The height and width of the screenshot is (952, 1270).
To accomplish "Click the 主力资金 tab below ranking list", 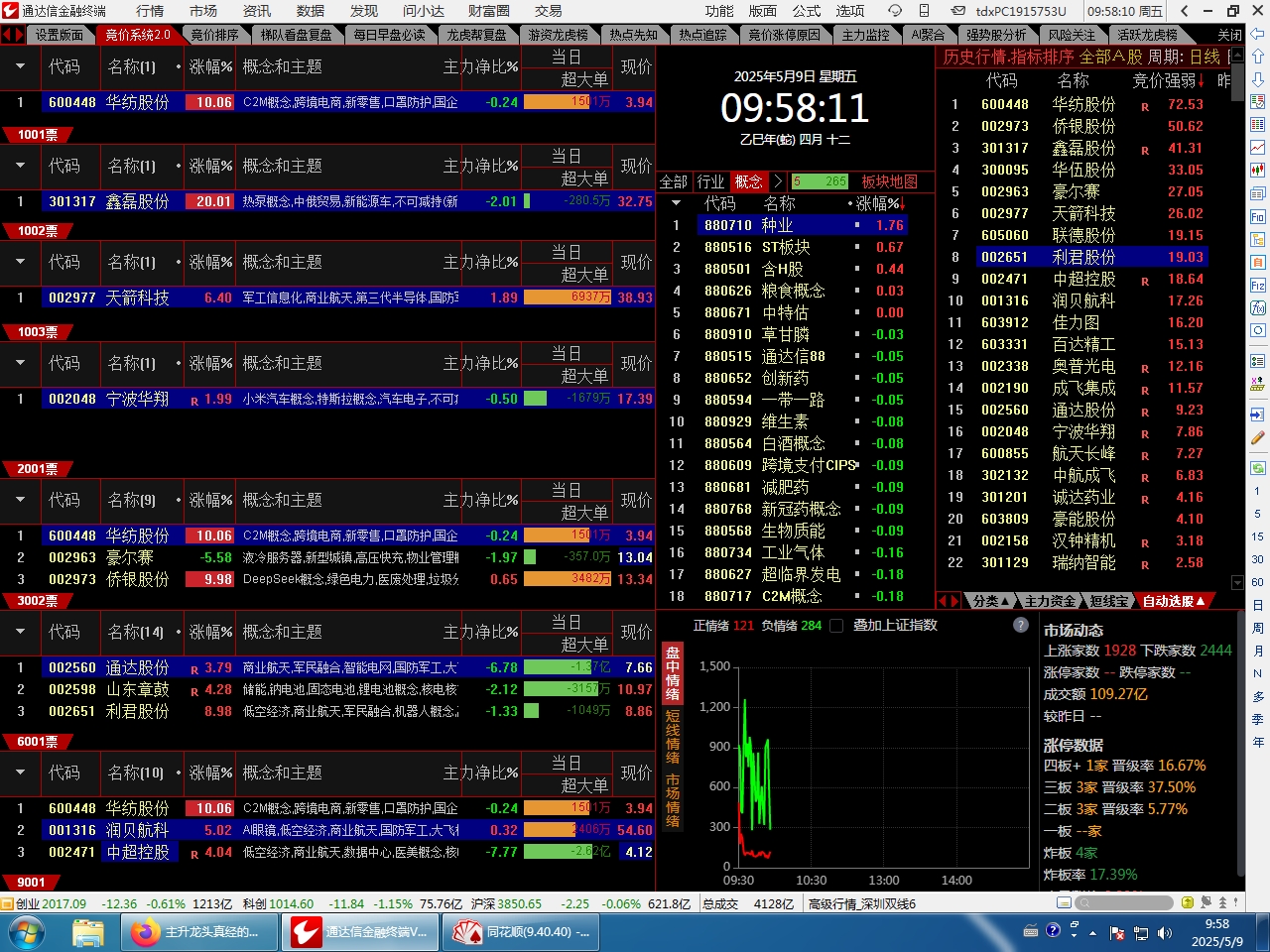I will click(1050, 600).
